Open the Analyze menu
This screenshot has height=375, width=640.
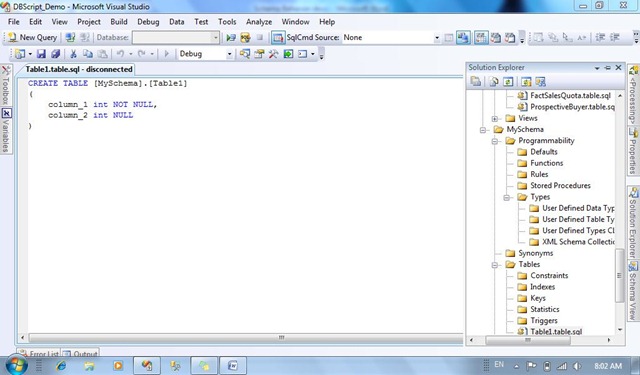[259, 22]
